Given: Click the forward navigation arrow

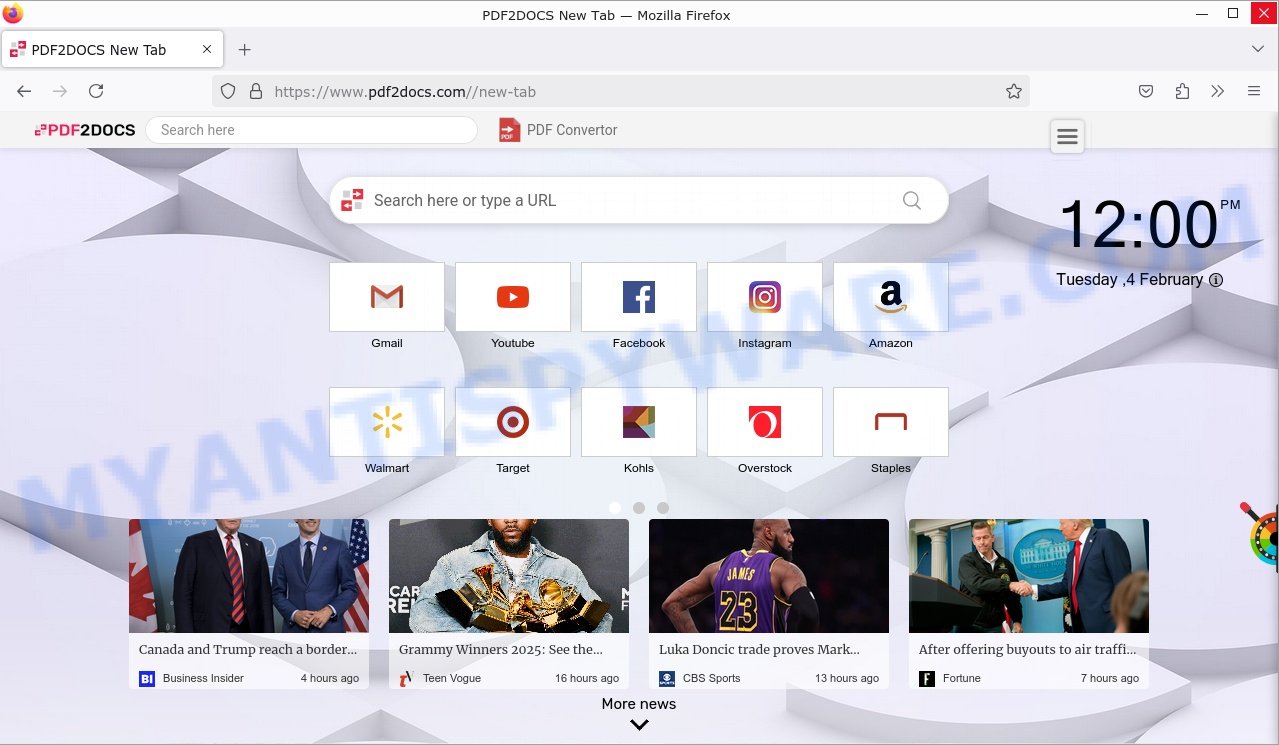Looking at the screenshot, I should pos(60,91).
